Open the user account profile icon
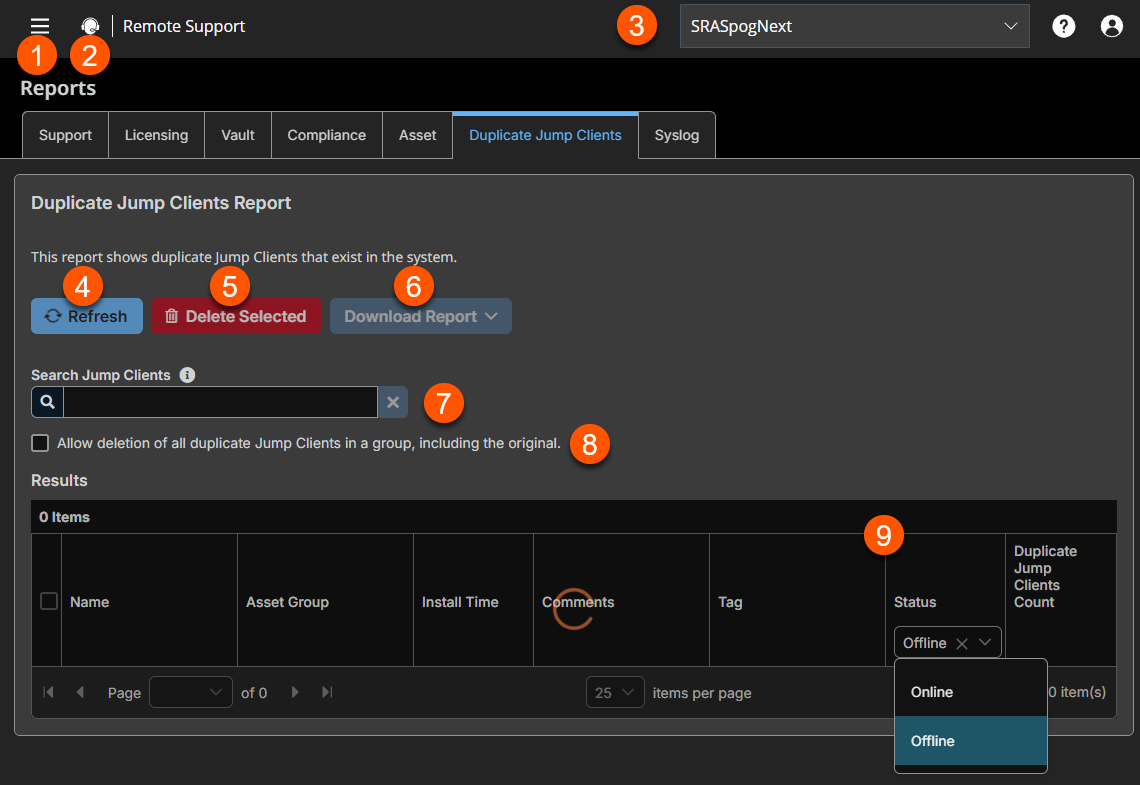The width and height of the screenshot is (1140, 785). 1112,26
